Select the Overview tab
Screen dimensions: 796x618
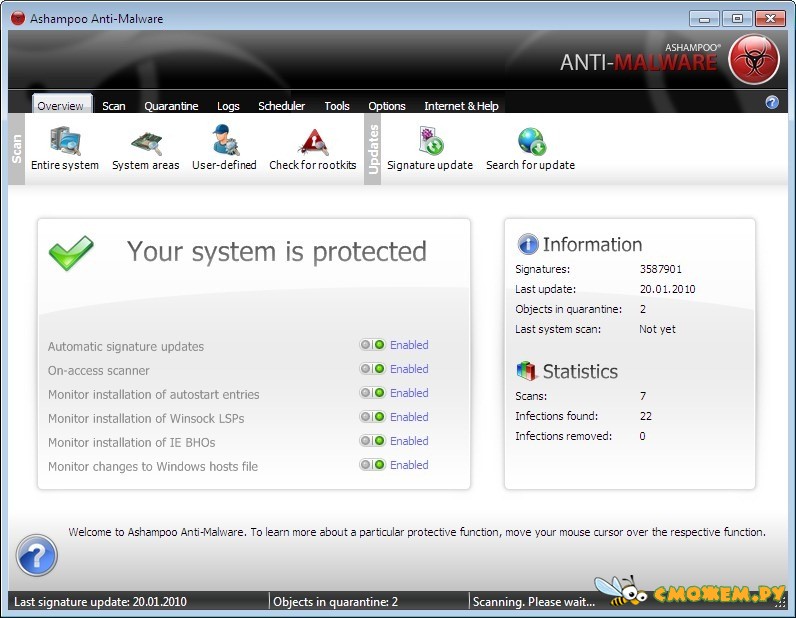pos(60,105)
